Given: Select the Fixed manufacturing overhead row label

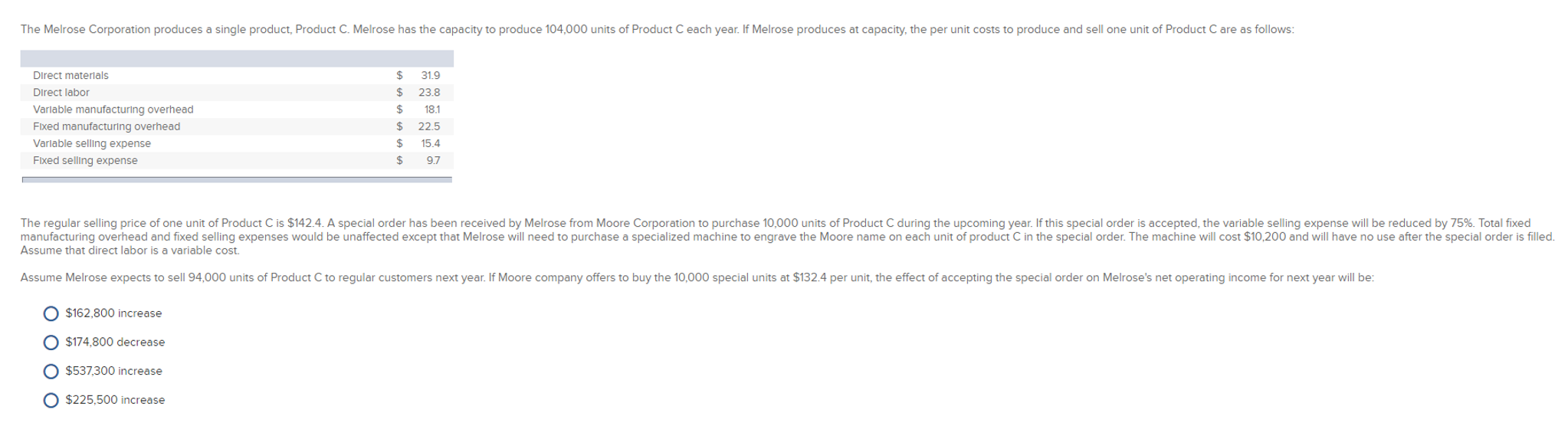Looking at the screenshot, I should [x=107, y=126].
